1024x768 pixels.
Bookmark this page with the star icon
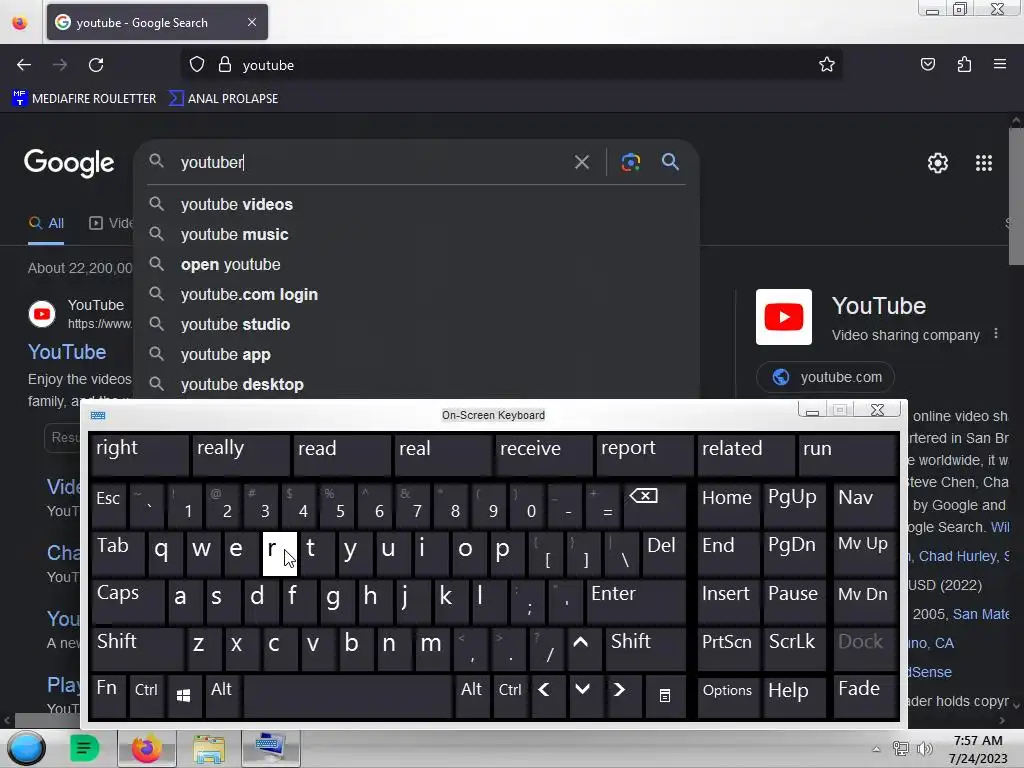click(x=827, y=64)
